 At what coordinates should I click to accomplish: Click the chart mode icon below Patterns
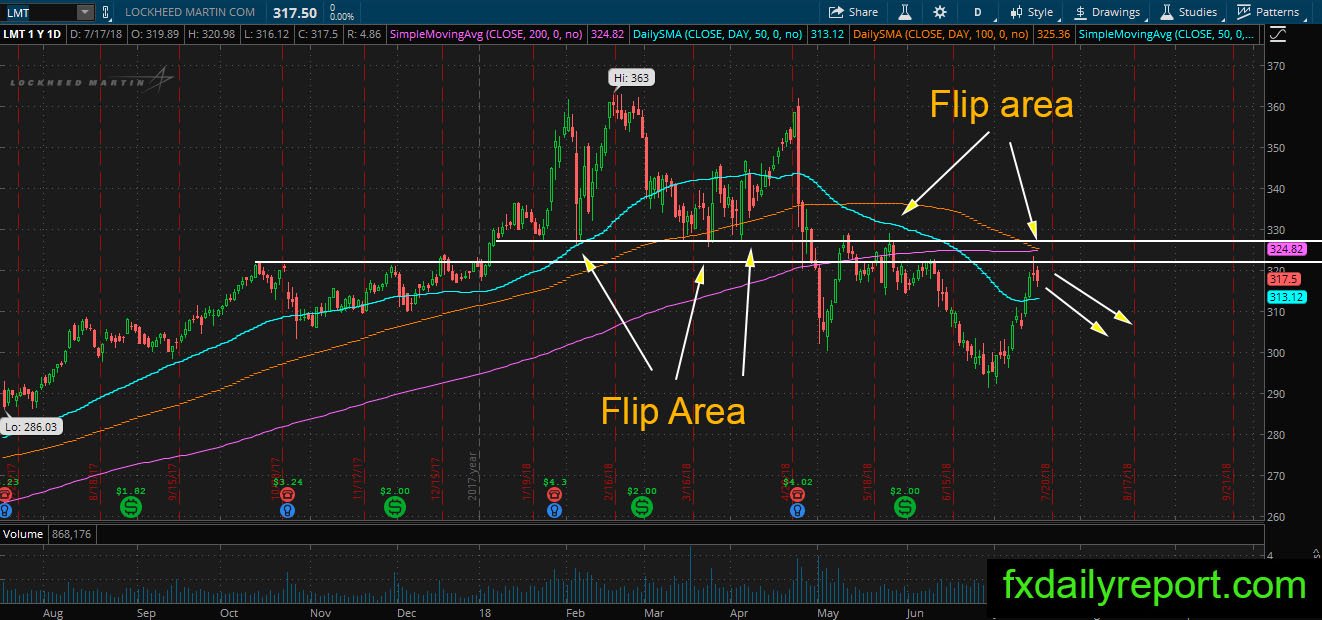click(x=1277, y=34)
